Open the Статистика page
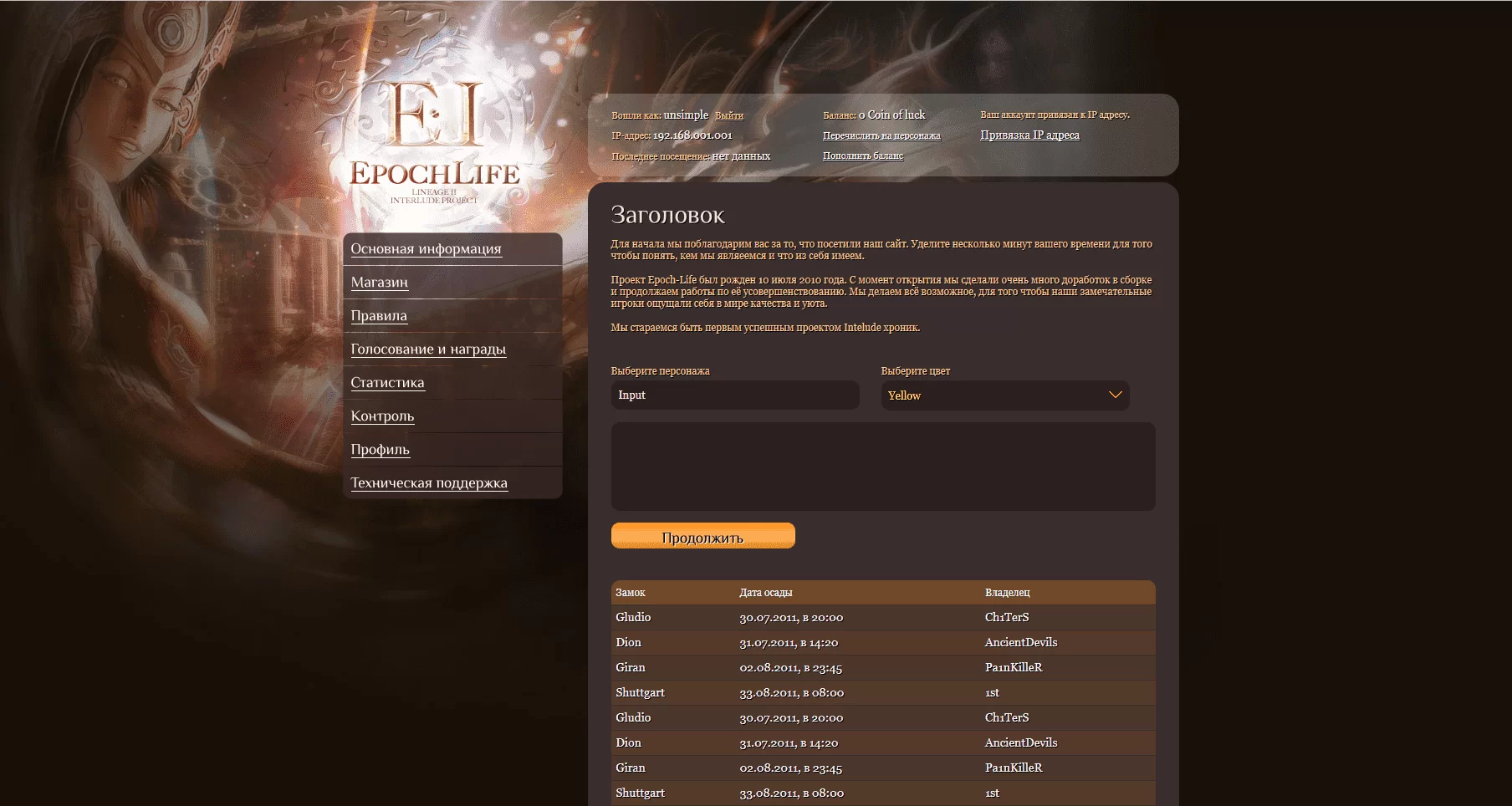1512x806 pixels. [x=387, y=383]
